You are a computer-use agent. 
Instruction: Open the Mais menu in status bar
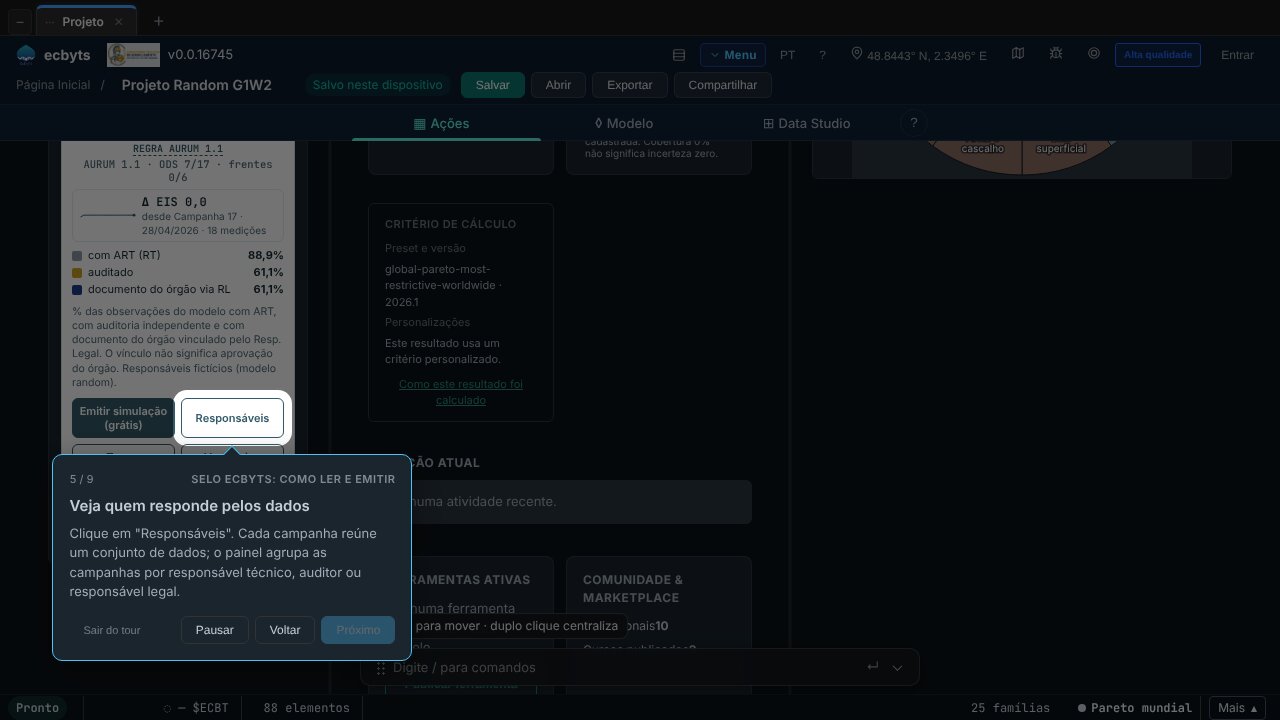(x=1237, y=708)
